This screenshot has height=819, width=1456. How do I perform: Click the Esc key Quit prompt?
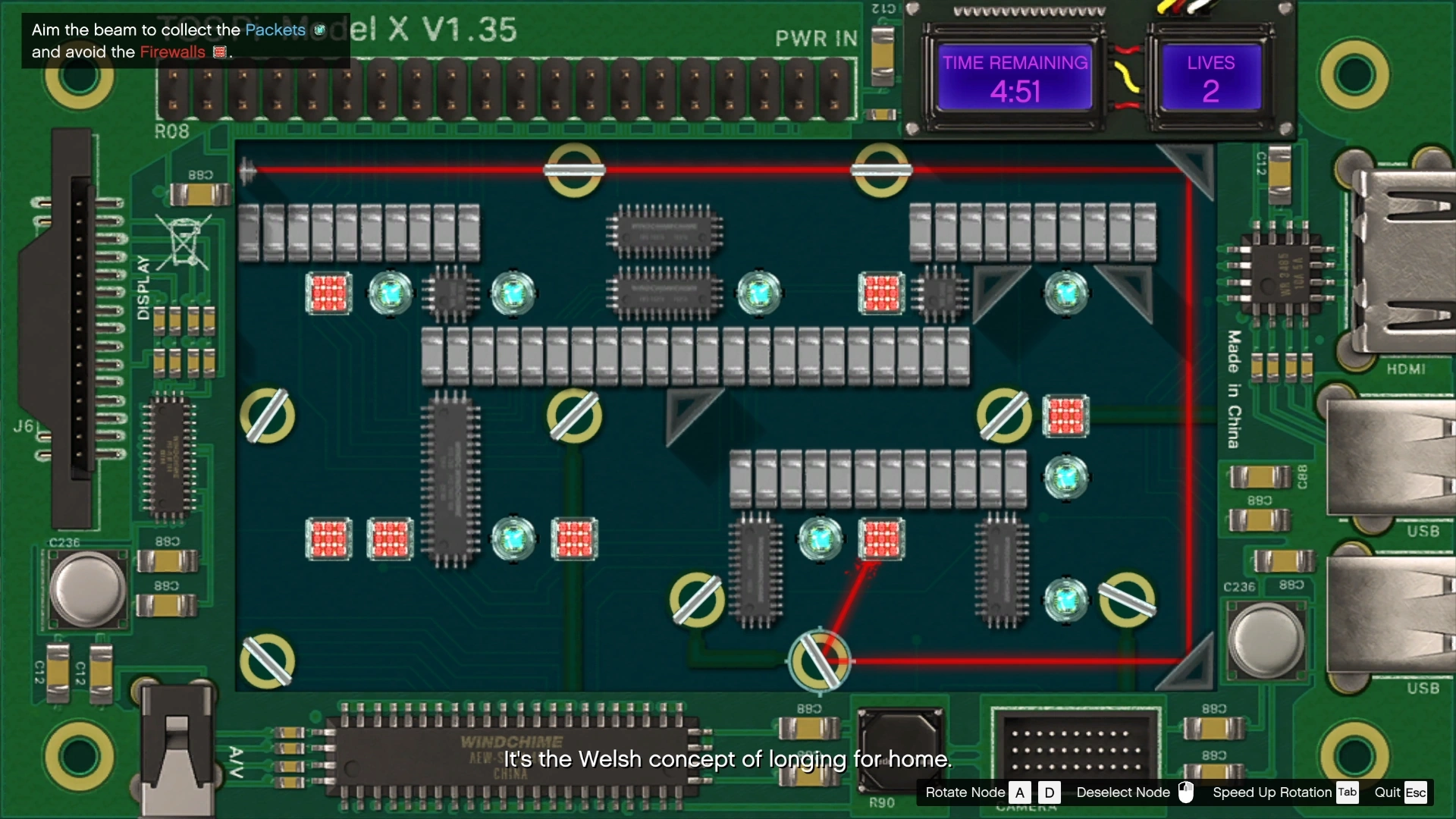[1415, 792]
